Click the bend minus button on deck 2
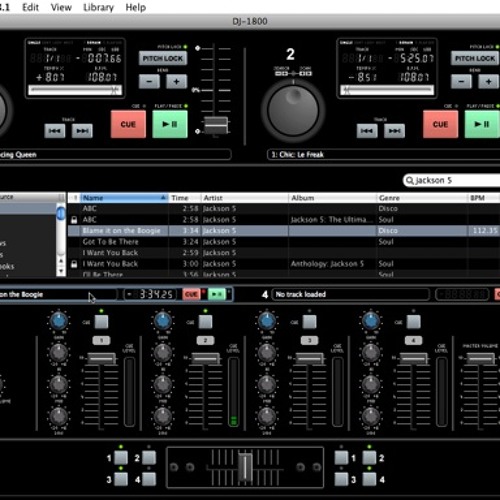 click(x=461, y=81)
